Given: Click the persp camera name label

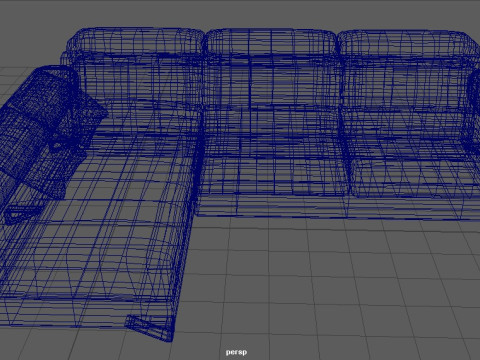Looking at the screenshot, I should pos(236,352).
